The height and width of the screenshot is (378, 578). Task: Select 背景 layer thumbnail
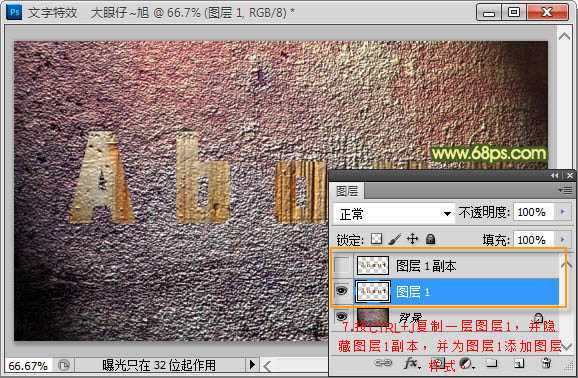point(373,316)
